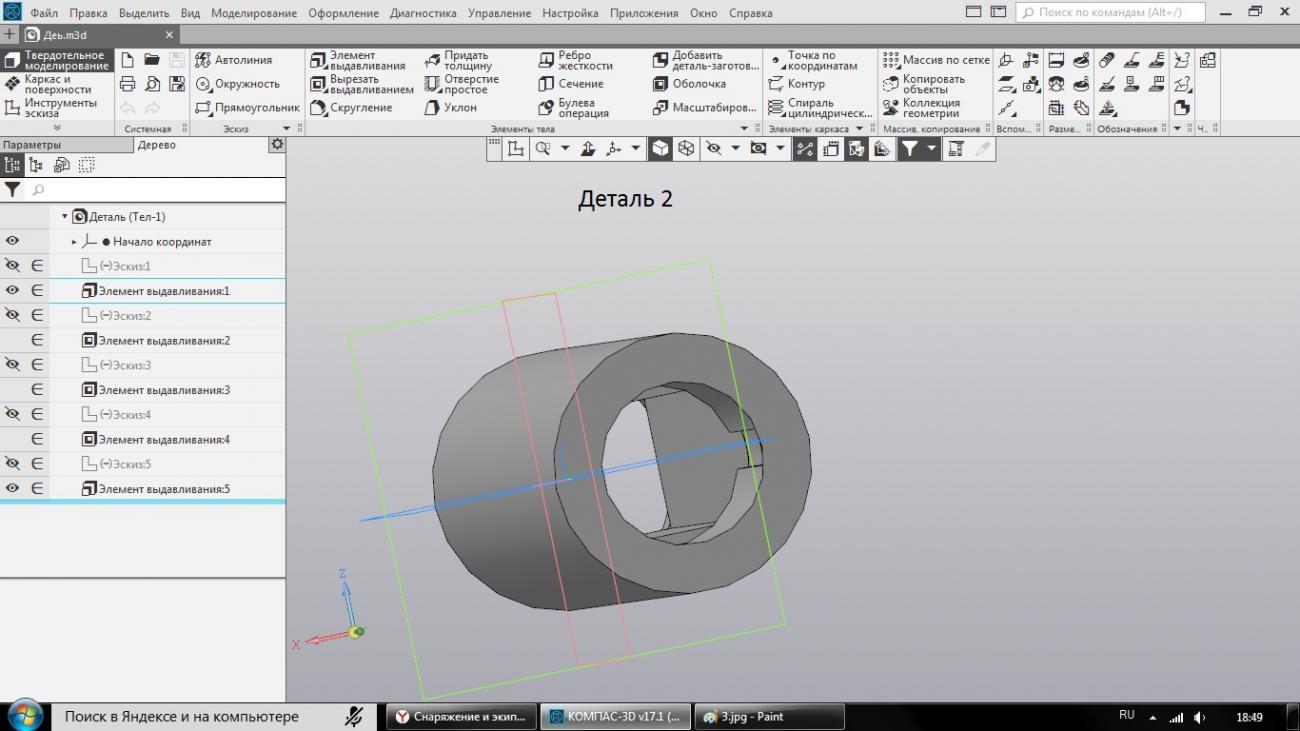The width and height of the screenshot is (1300, 731).
Task: Toggle visibility of Начало координат
Action: (x=12, y=242)
